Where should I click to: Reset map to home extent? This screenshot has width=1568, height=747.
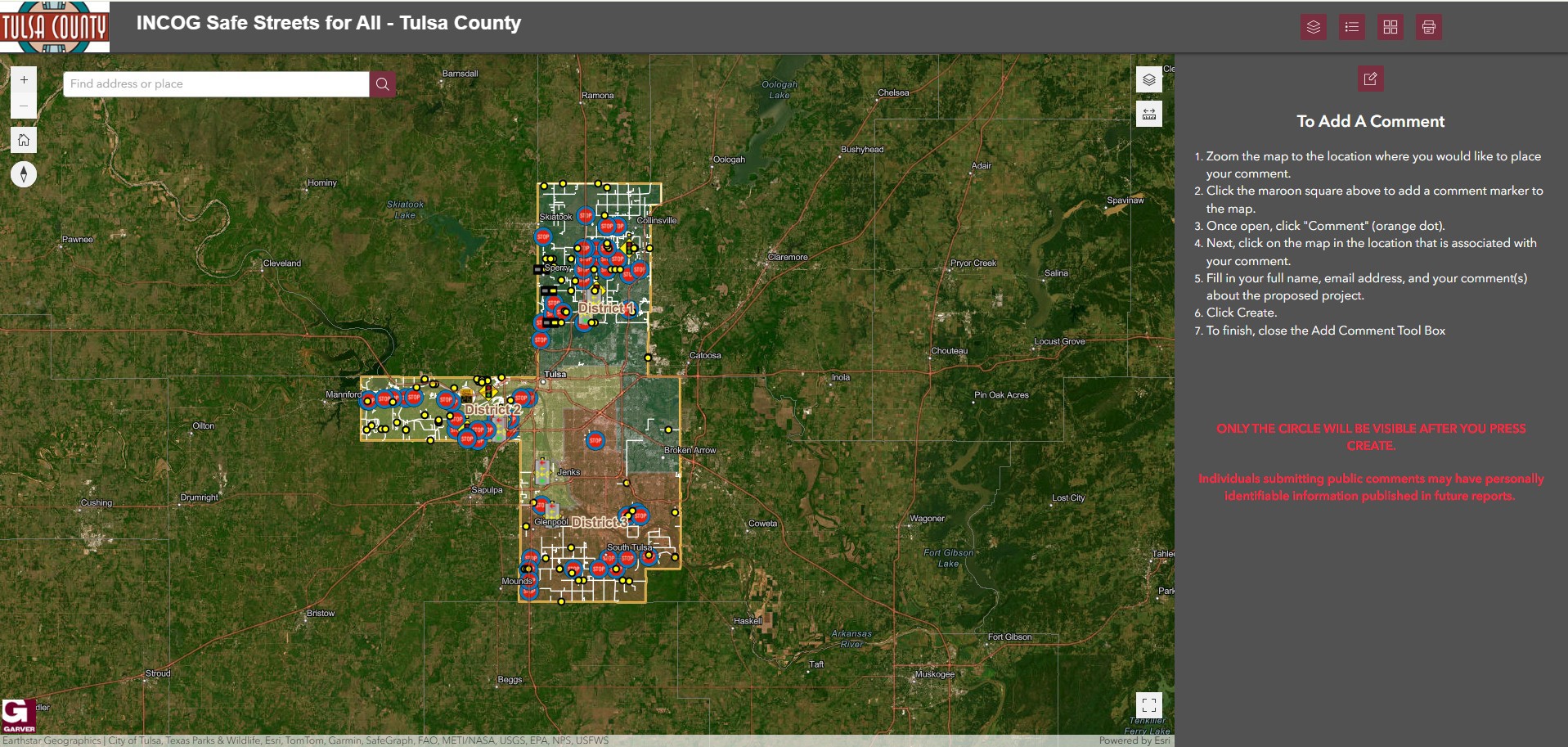[24, 140]
